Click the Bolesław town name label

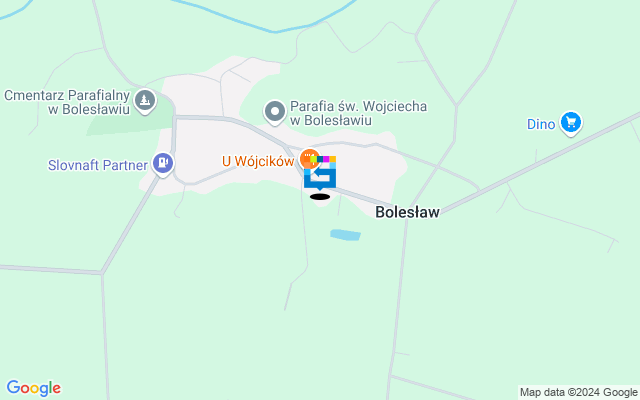point(407,212)
